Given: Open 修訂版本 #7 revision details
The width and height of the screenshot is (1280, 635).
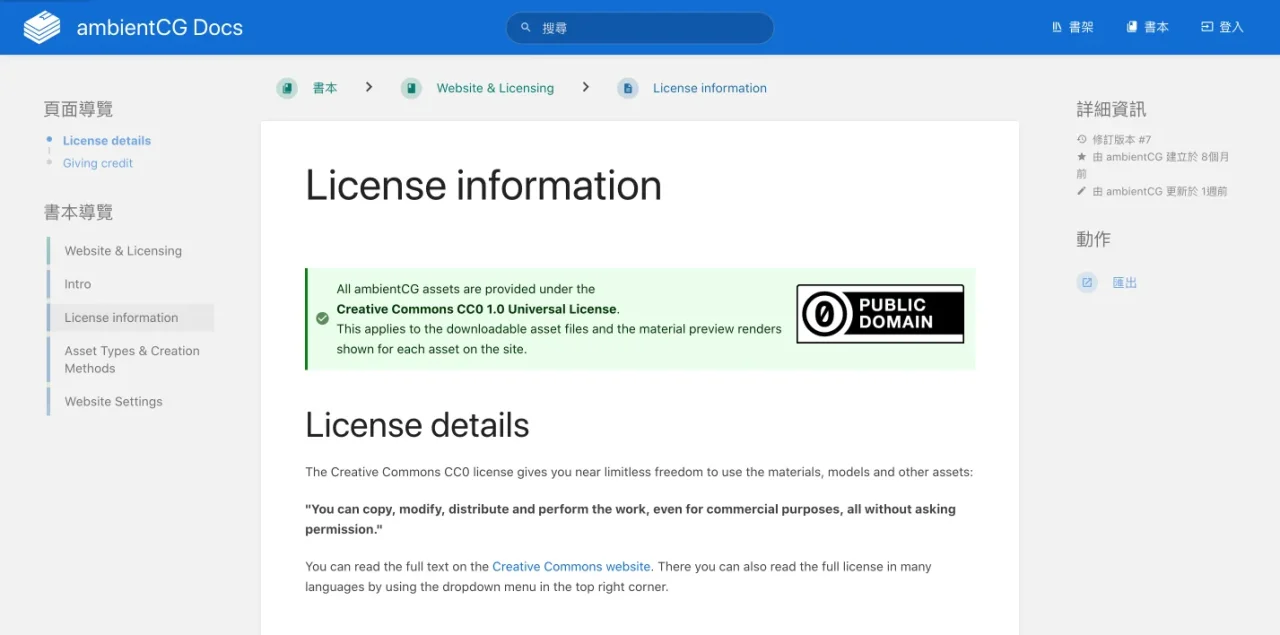Looking at the screenshot, I should pyautogui.click(x=1122, y=139).
